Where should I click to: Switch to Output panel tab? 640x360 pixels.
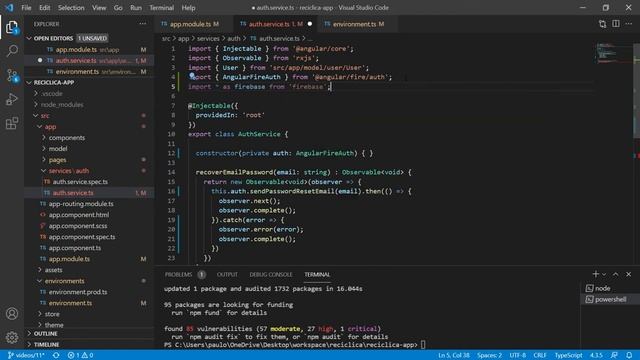coord(227,274)
